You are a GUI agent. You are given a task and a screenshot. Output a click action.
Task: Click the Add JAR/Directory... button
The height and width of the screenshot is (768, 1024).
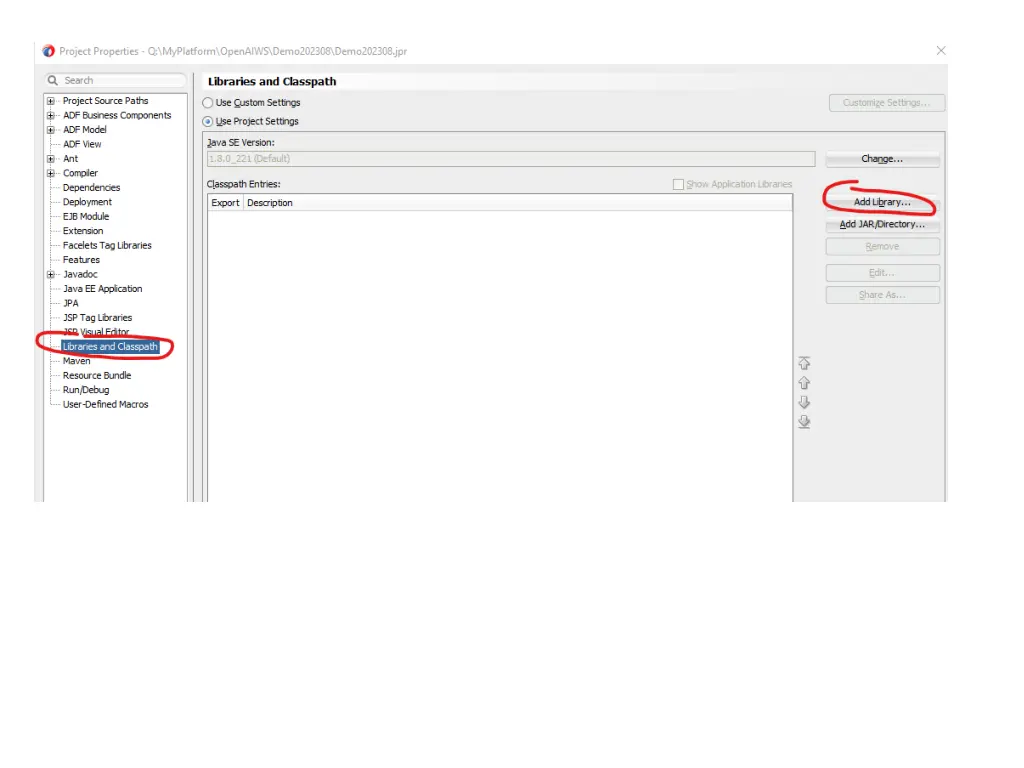point(882,225)
